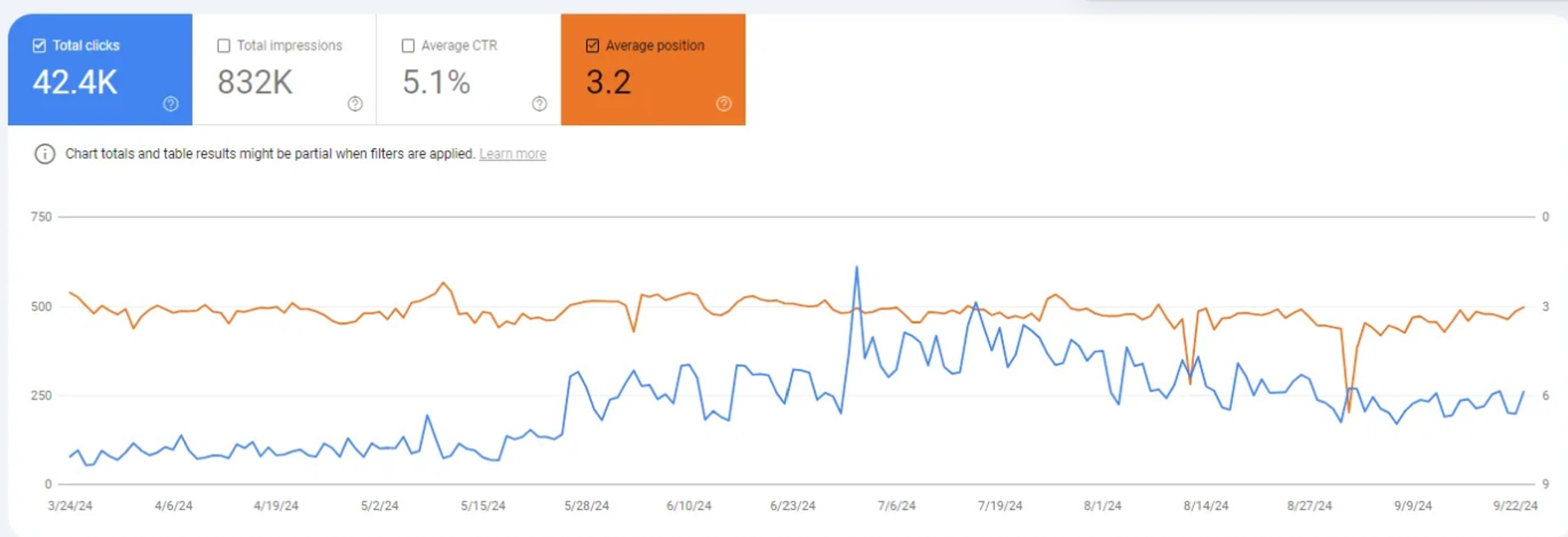Click the 3.2 average position value
The height and width of the screenshot is (537, 1568).
click(609, 82)
